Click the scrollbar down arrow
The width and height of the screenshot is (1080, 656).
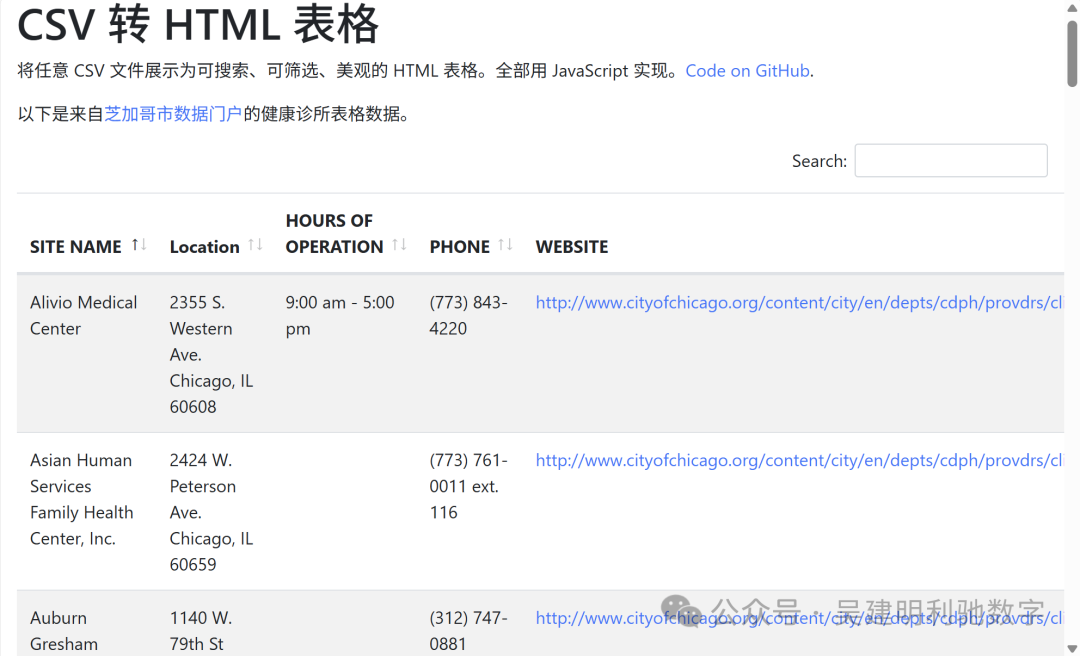[x=1072, y=649]
